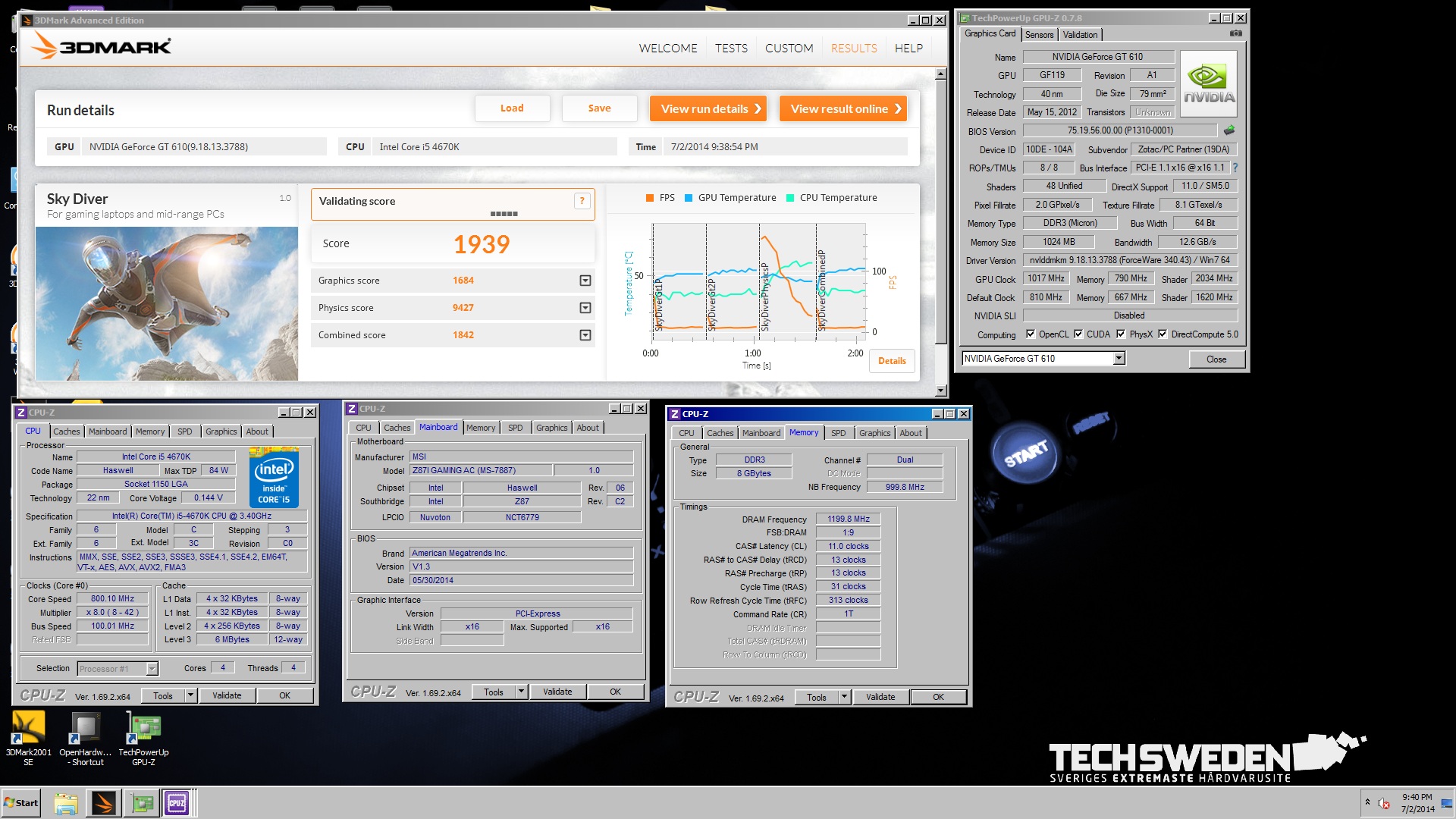
Task: Click the Z title icon of the CPU-Z Memory window
Action: click(x=675, y=414)
